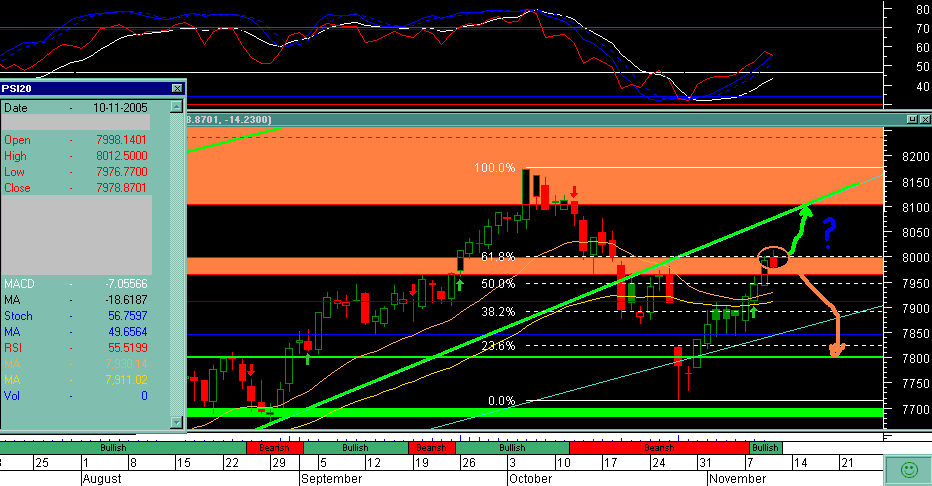The image size is (932, 486).
Task: Select the Stoch row label
Action: click(x=18, y=316)
